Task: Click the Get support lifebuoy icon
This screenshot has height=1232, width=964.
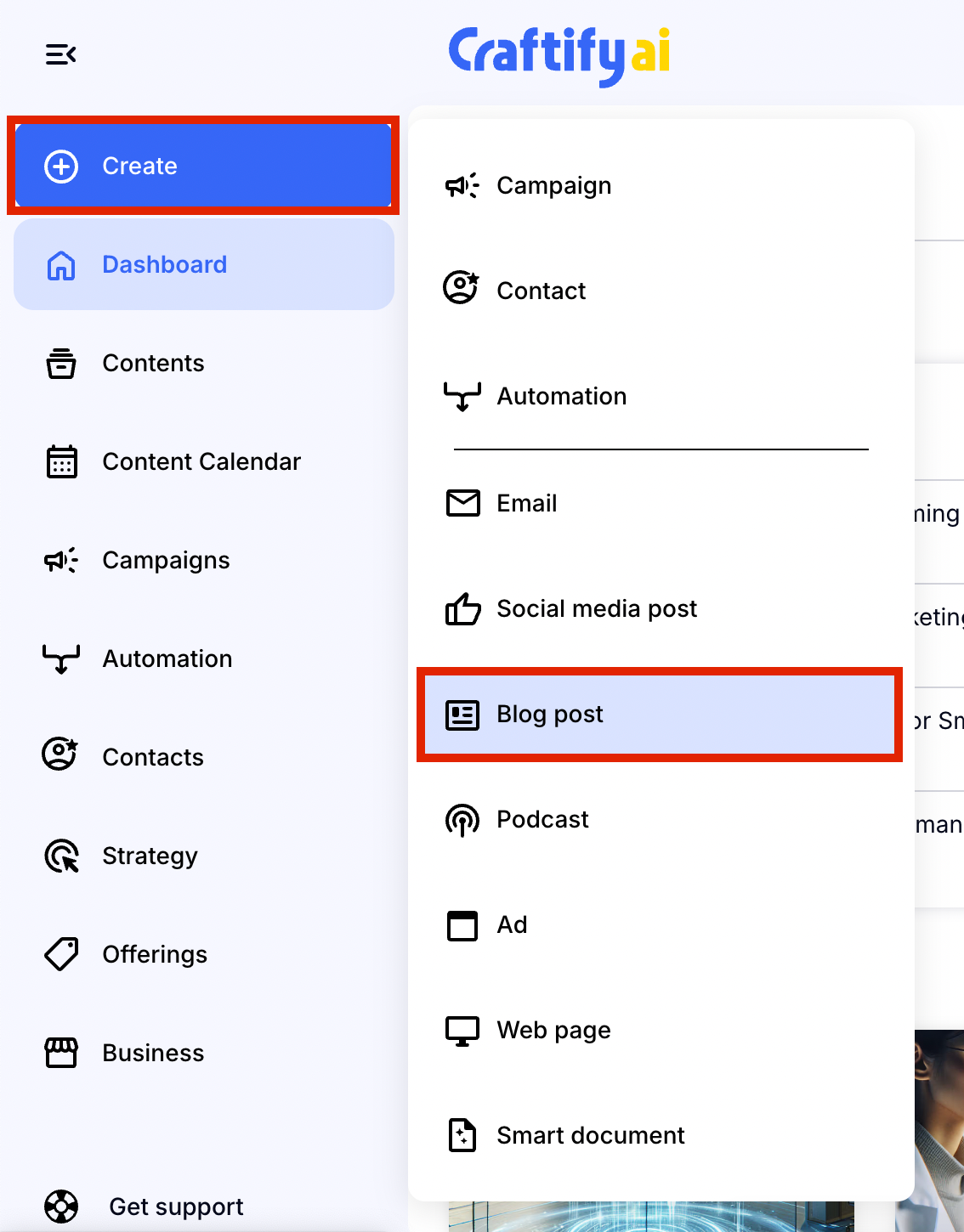Action: (61, 1207)
